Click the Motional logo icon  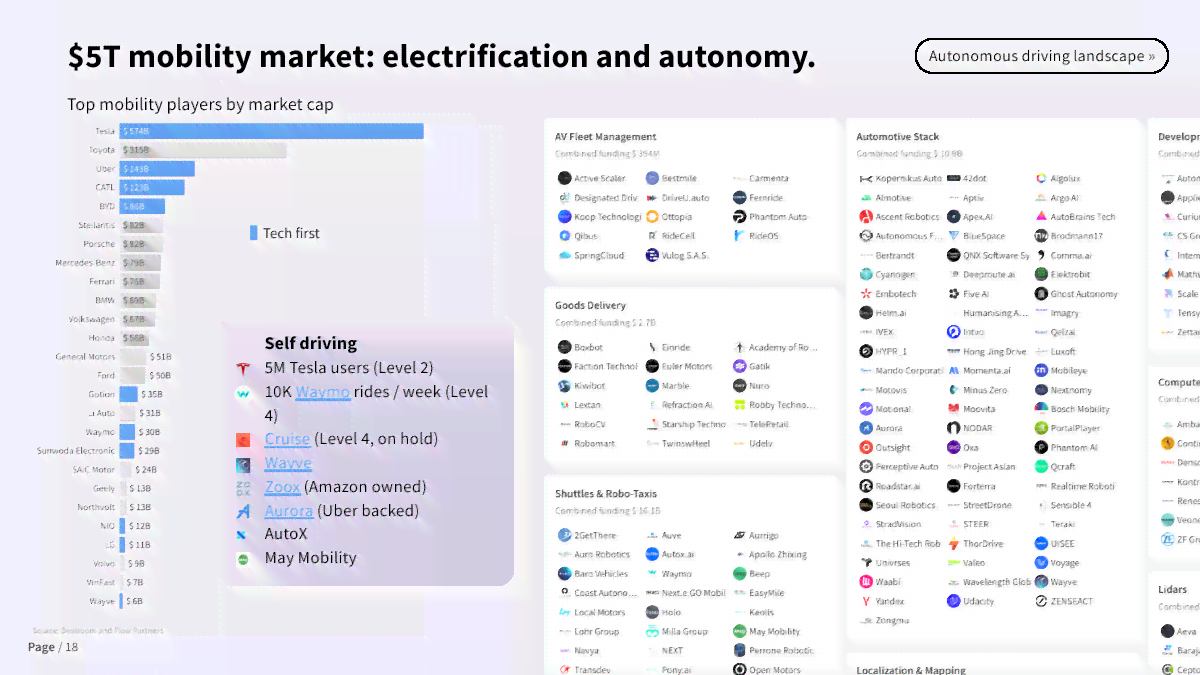point(866,409)
